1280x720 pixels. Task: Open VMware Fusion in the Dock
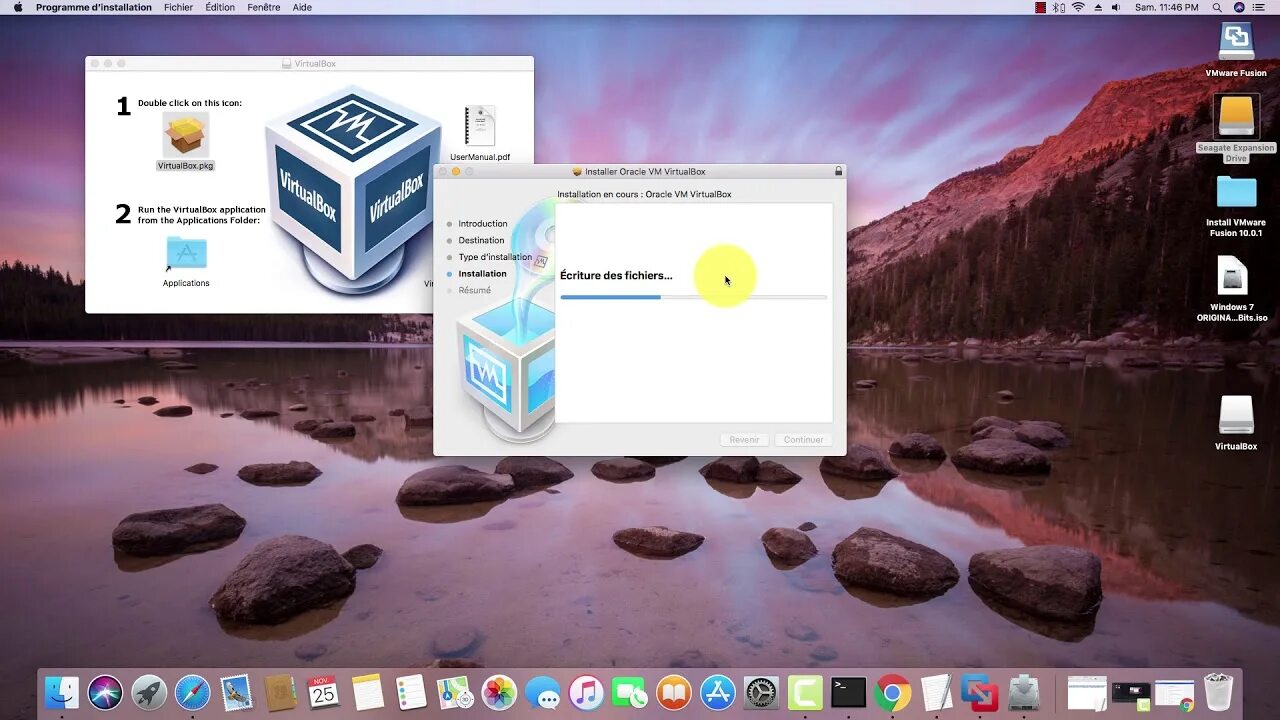(980, 692)
